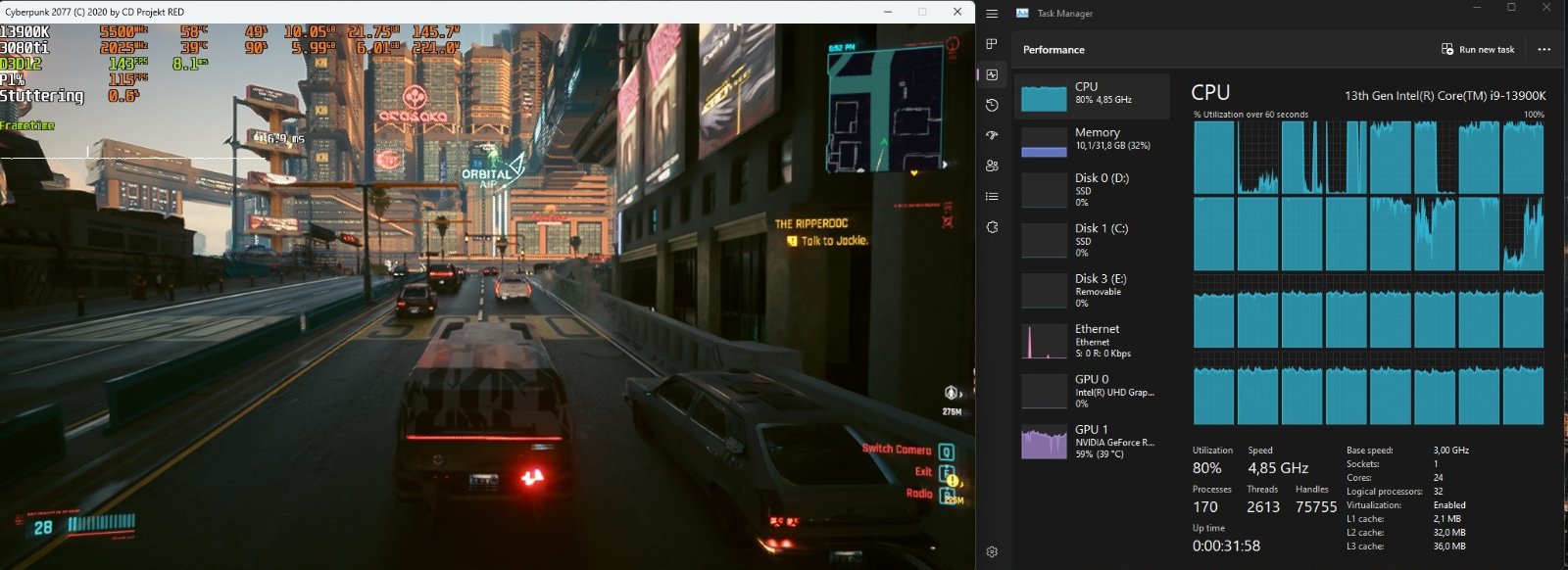Select GPU 0 Intel UHD Graphics entry
The image size is (1568, 570).
[1092, 391]
